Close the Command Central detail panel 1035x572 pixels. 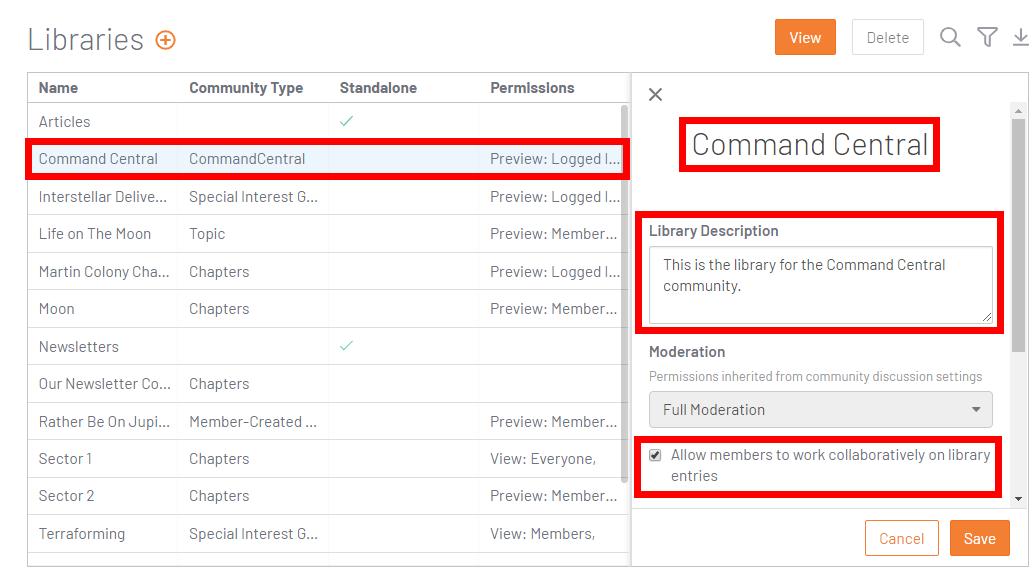pos(655,94)
